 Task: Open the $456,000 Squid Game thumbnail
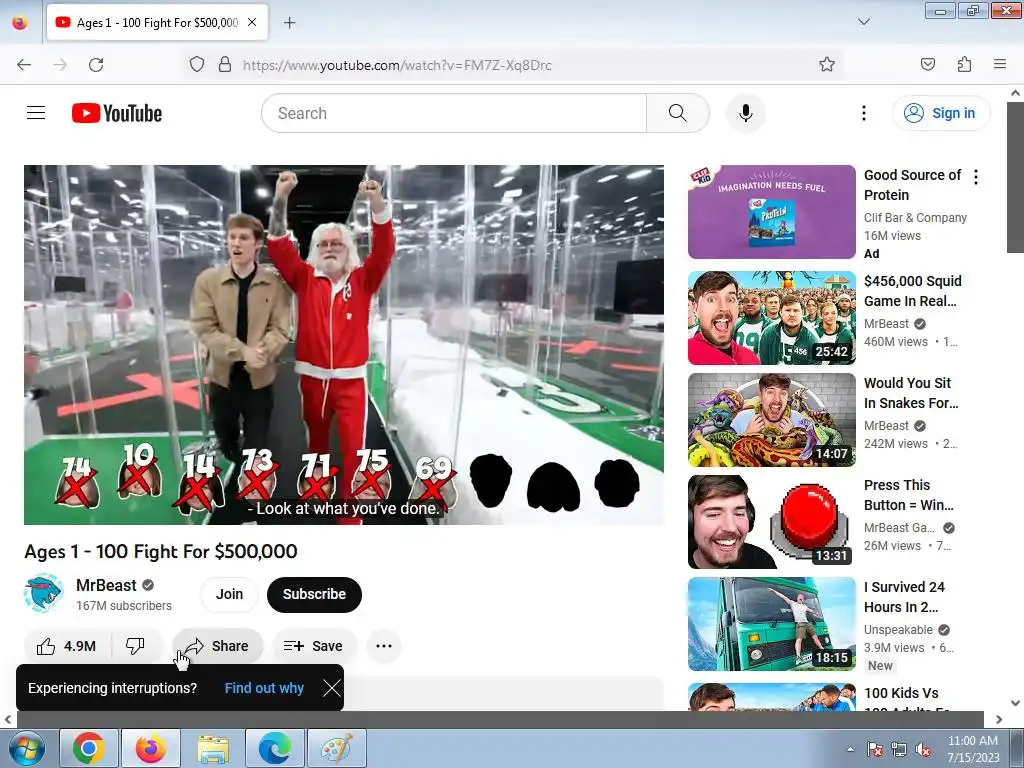click(x=771, y=318)
